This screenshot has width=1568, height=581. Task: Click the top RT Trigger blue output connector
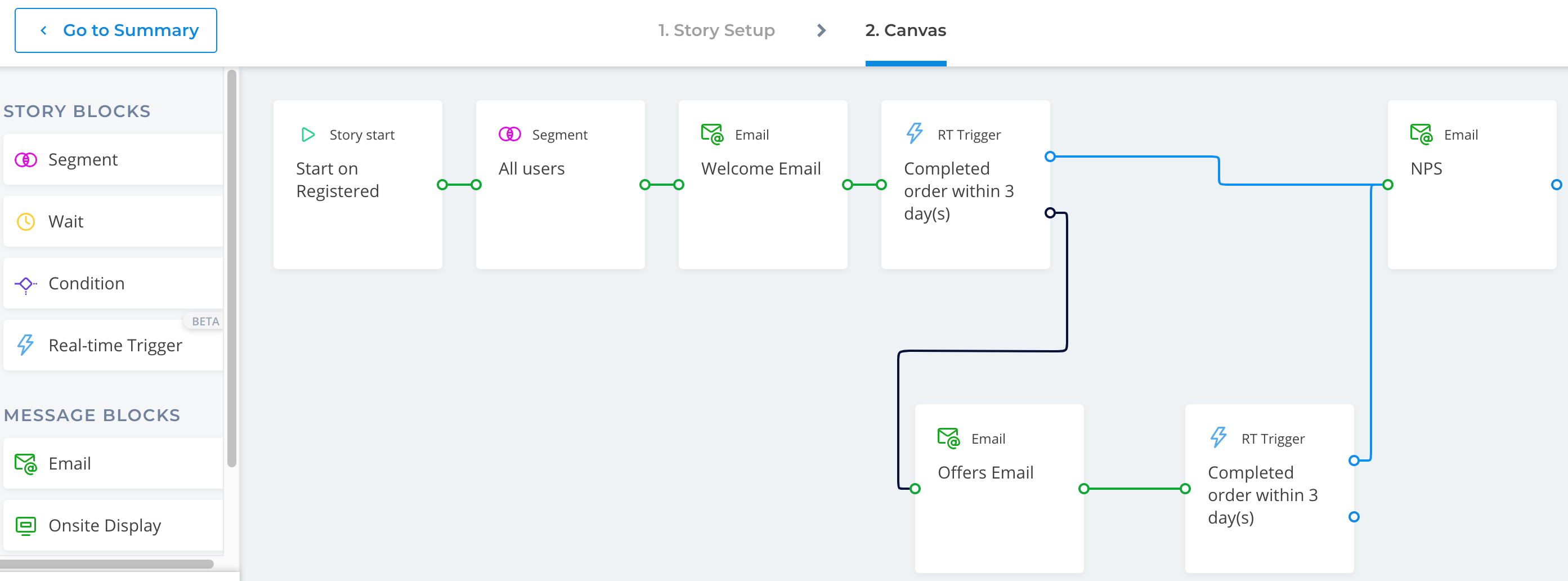click(x=1050, y=157)
